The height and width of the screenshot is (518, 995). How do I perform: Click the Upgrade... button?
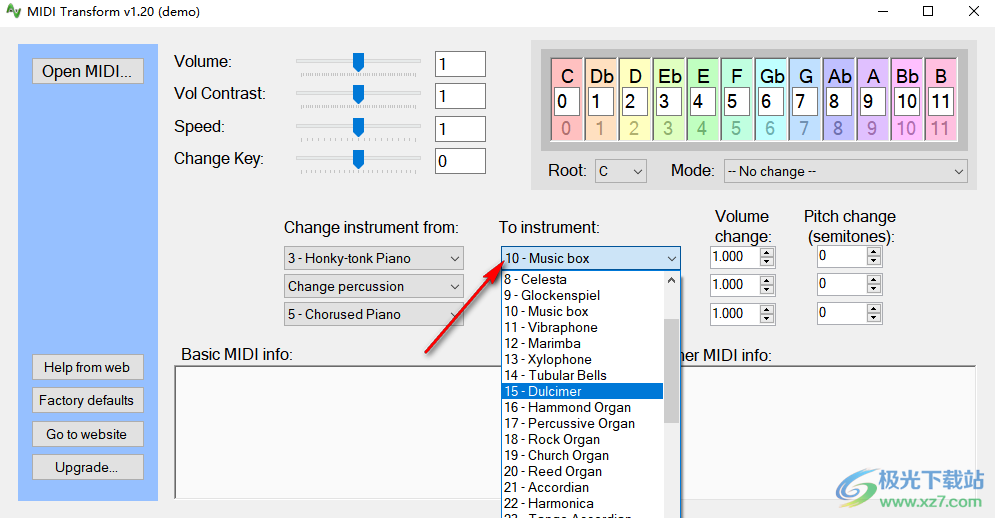(87, 467)
